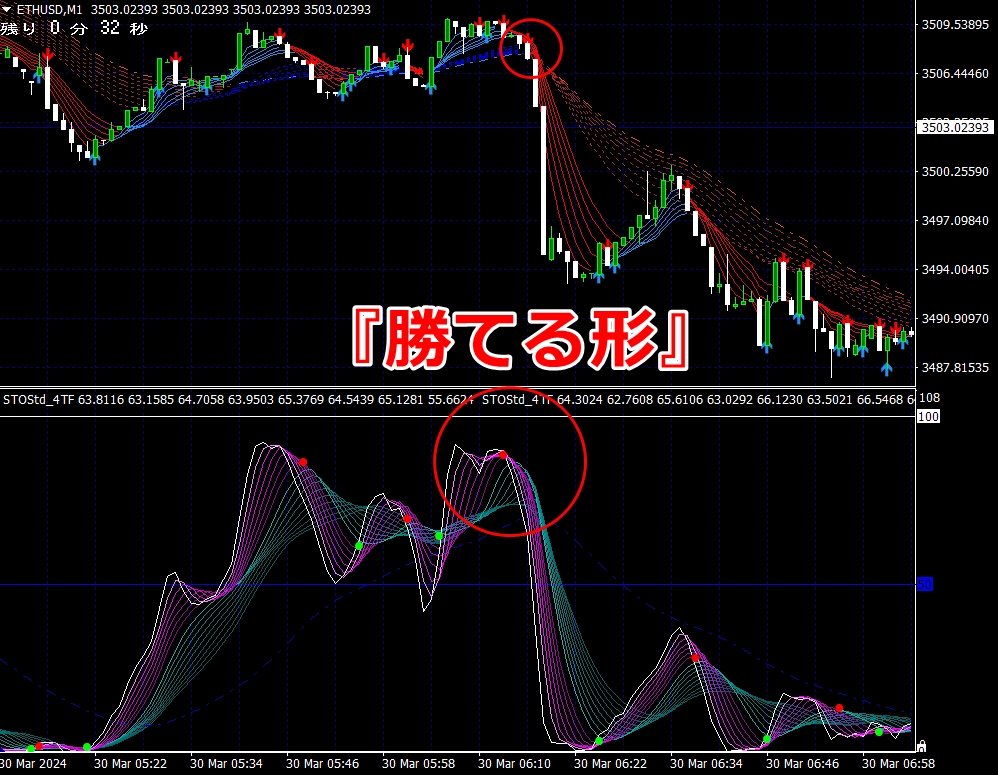Select green stochastic dot just after 06:22
998x775 pixels.
(599, 741)
